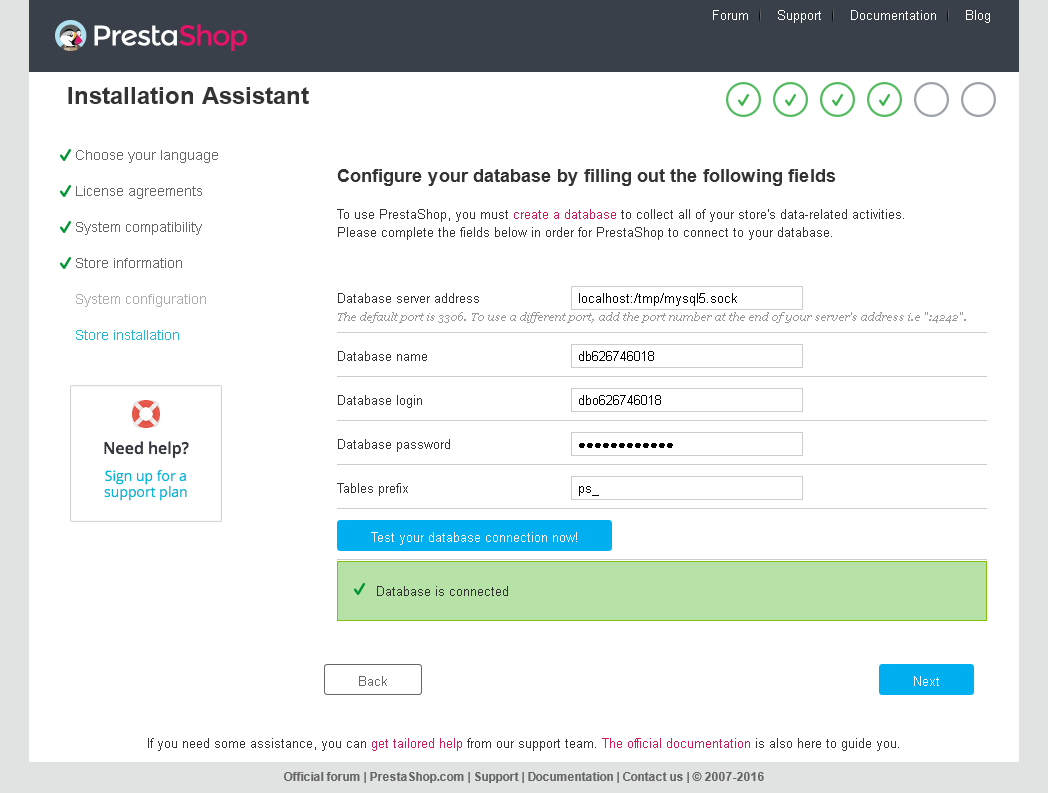Follow the create a database link
1048x793 pixels.
click(565, 215)
